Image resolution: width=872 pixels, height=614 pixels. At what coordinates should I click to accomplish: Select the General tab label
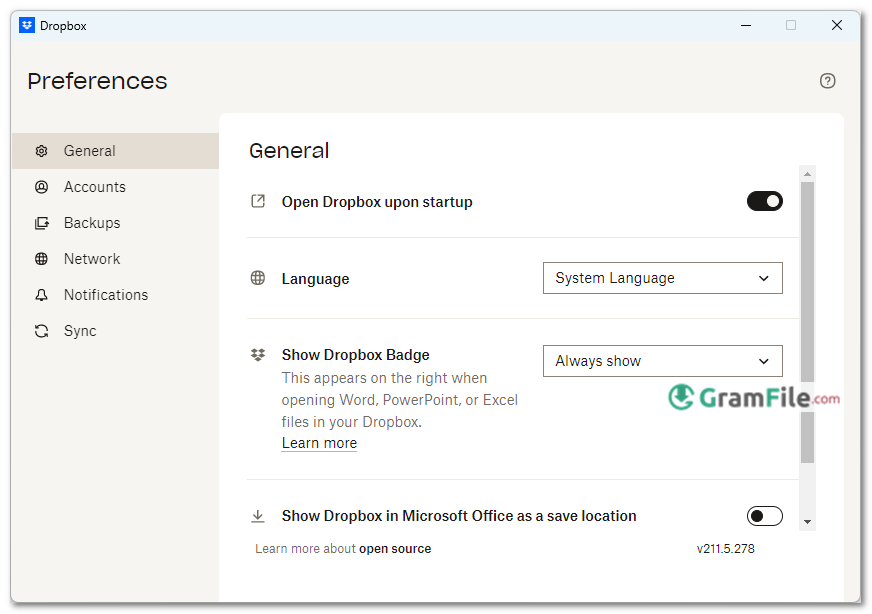[x=90, y=151]
